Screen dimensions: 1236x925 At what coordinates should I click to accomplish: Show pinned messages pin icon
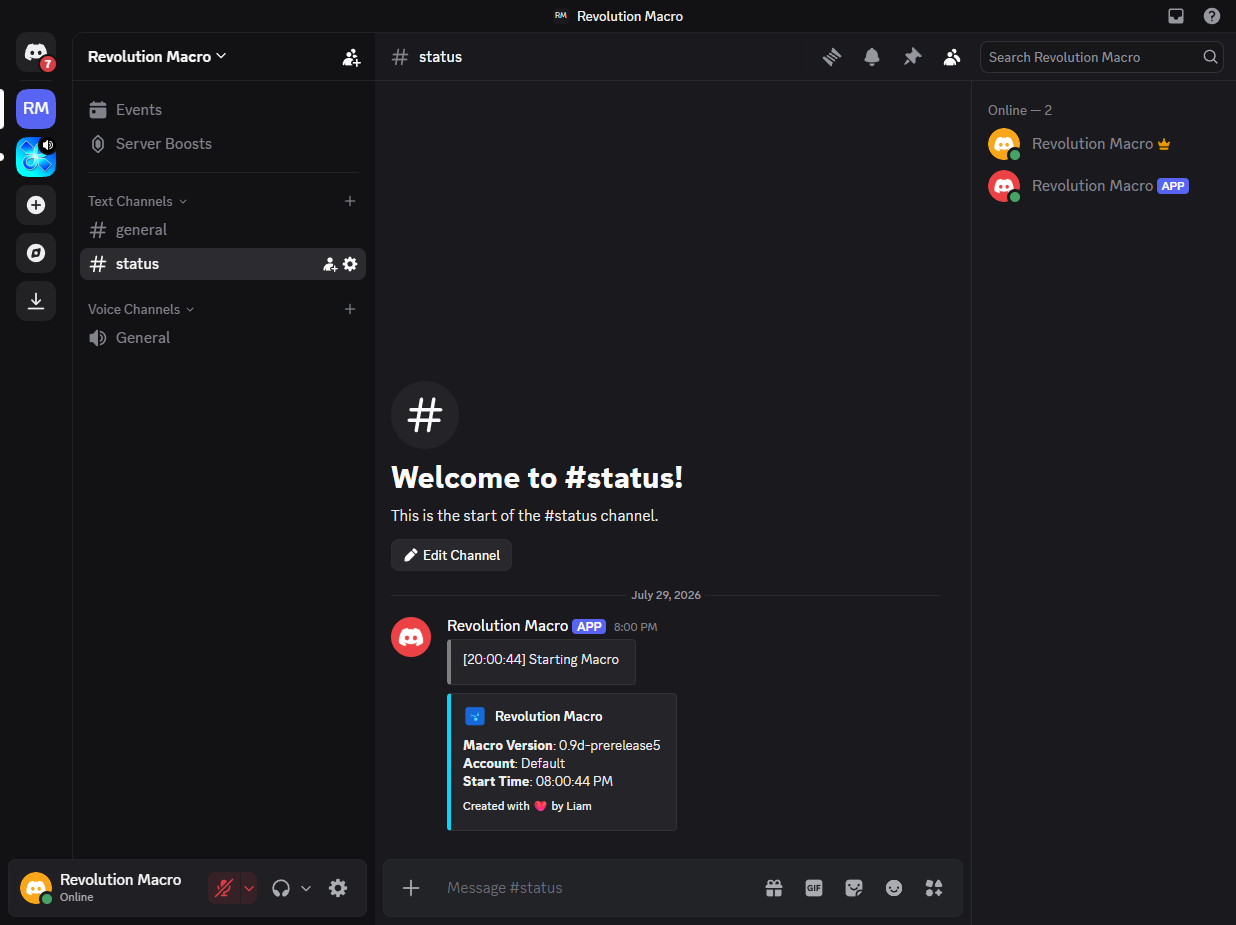point(912,57)
